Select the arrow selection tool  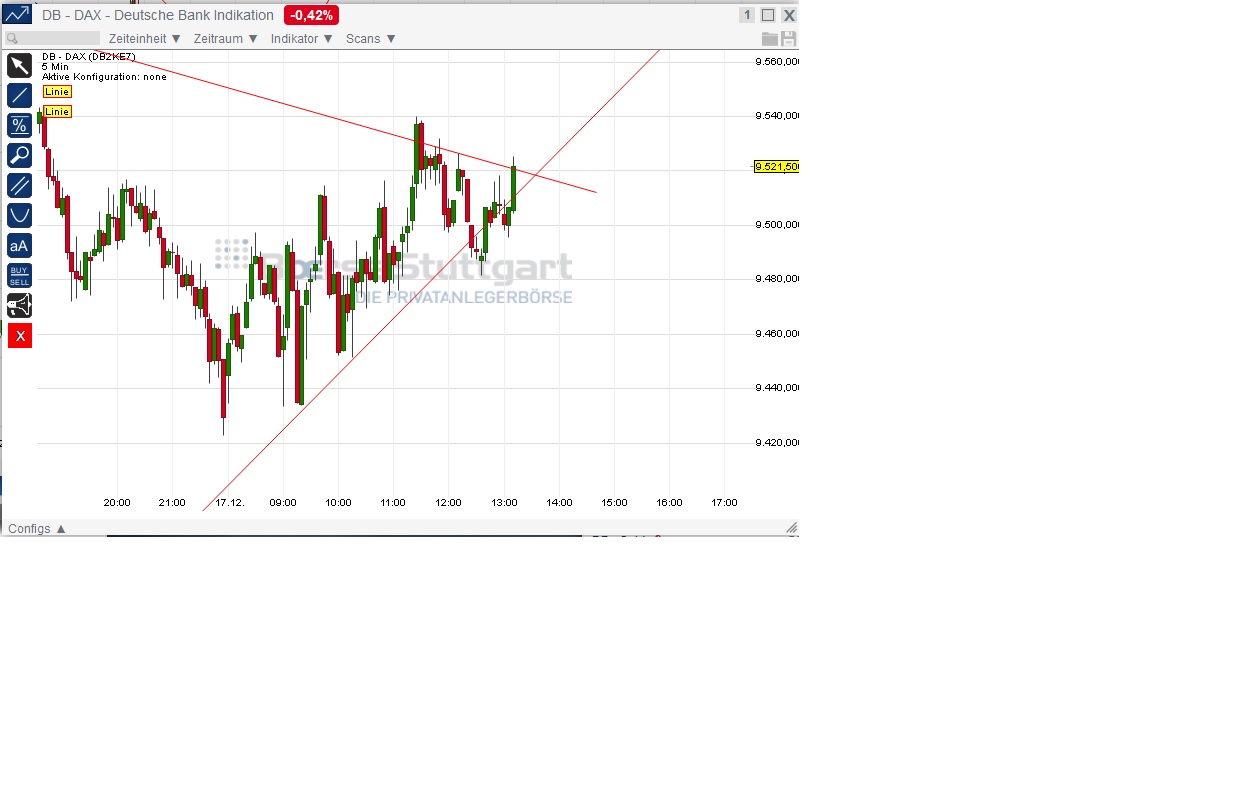click(x=19, y=65)
